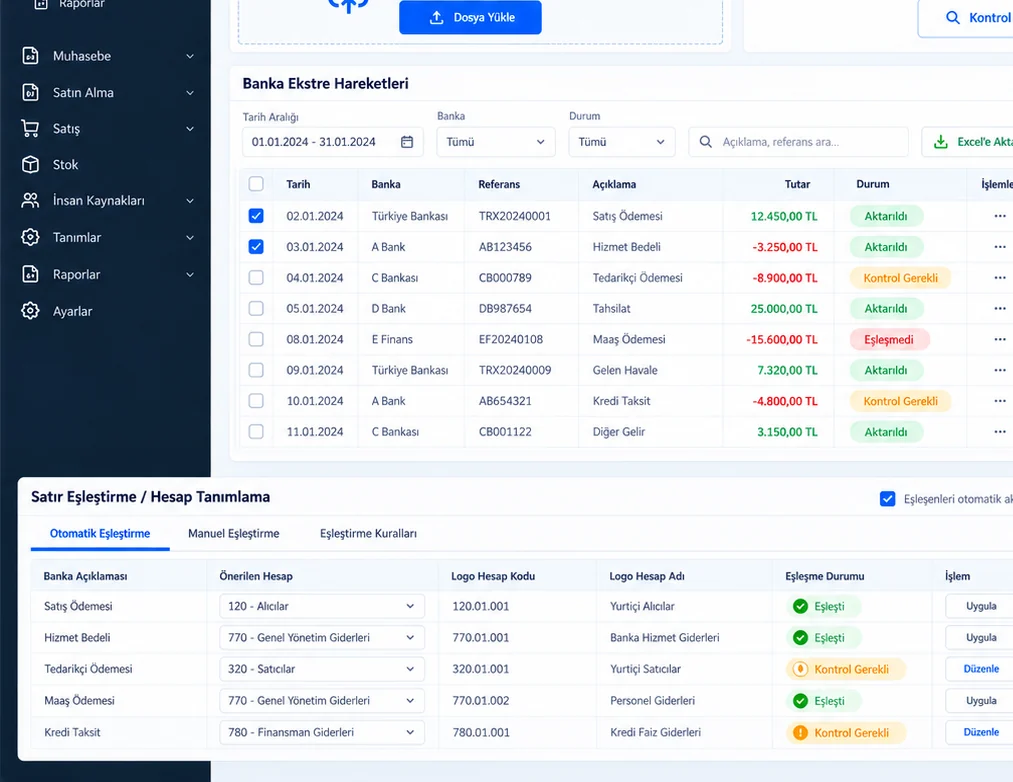This screenshot has width=1013, height=782.
Task: Open row actions for TRX20240001
Action: click(x=1000, y=216)
